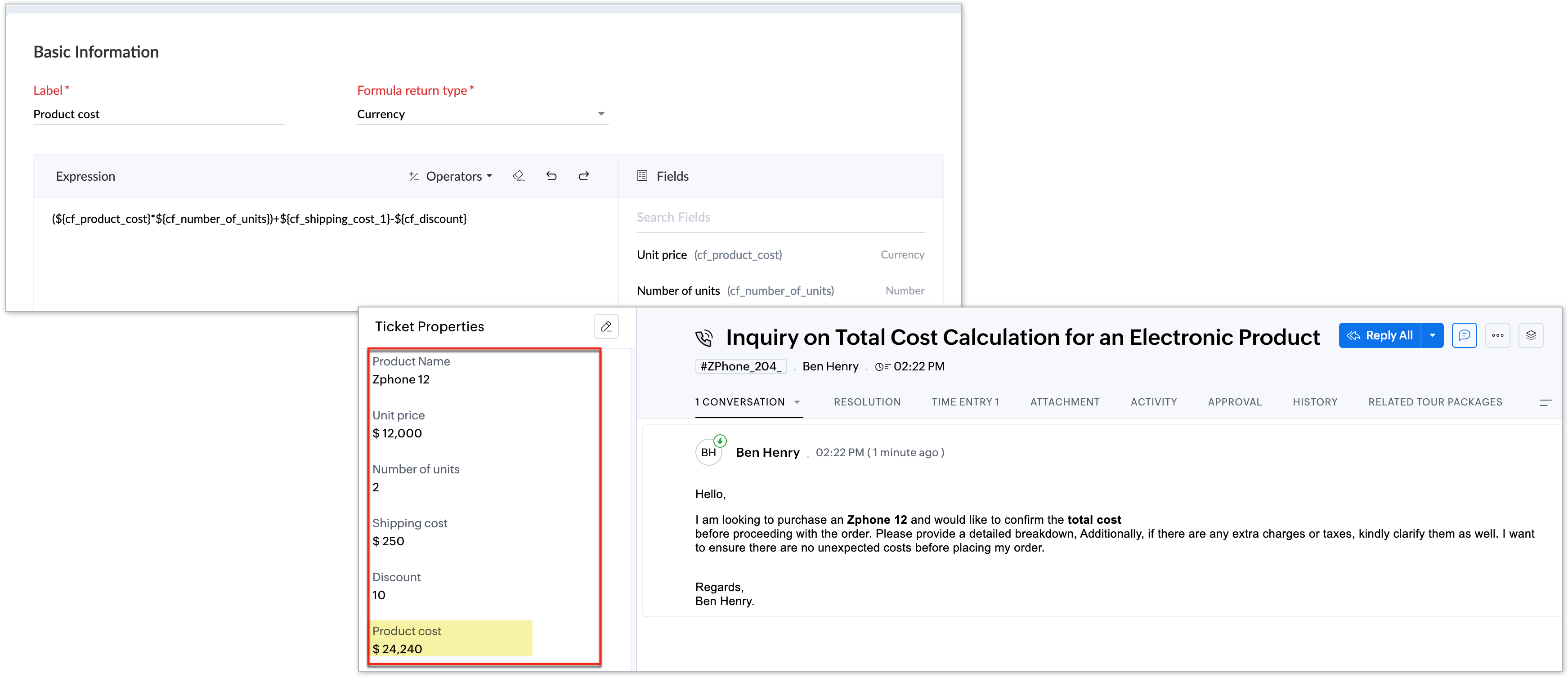
Task: Click the comment bubble icon near Reply All
Action: [x=1464, y=335]
